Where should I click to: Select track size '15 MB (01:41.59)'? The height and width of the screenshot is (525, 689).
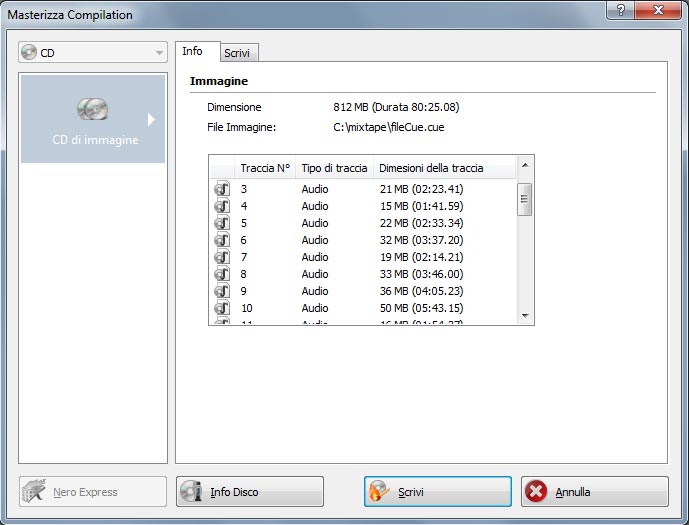(x=421, y=206)
